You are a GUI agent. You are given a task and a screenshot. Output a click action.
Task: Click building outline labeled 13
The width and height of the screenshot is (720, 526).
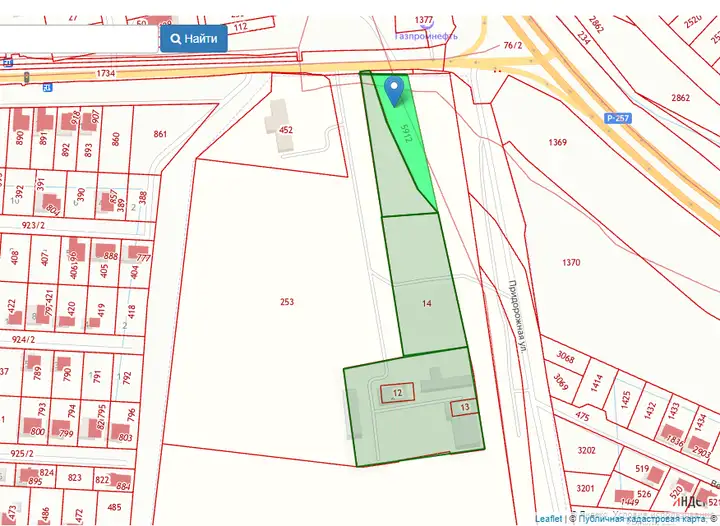coord(464,407)
